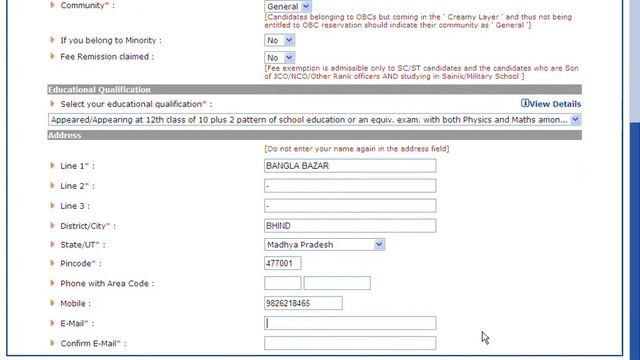Open the educational qualification dropdown
This screenshot has height=360, width=640.
click(314, 120)
